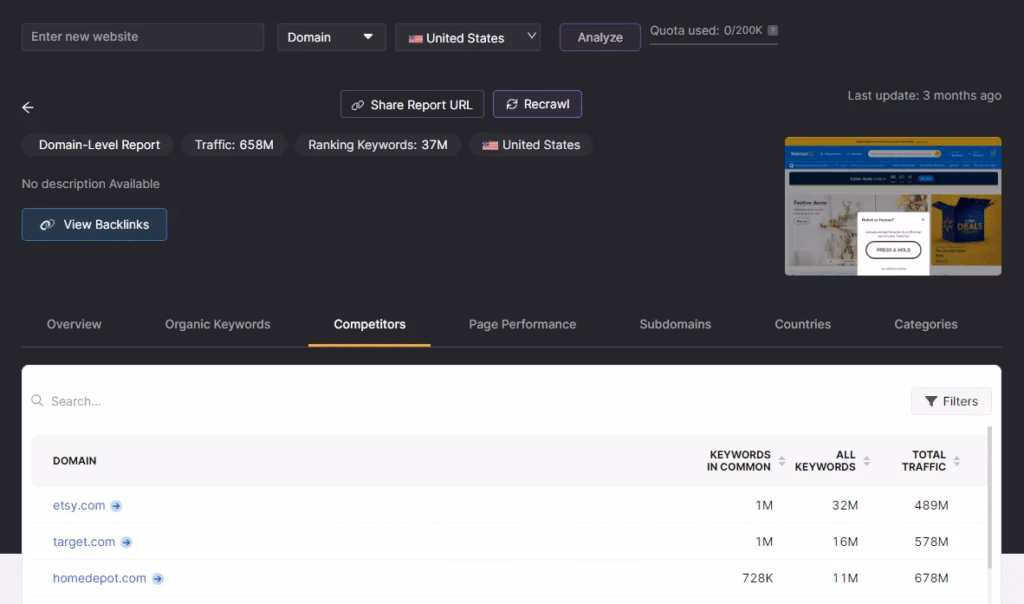The image size is (1024, 604).
Task: Open the United States country dropdown
Action: (467, 37)
